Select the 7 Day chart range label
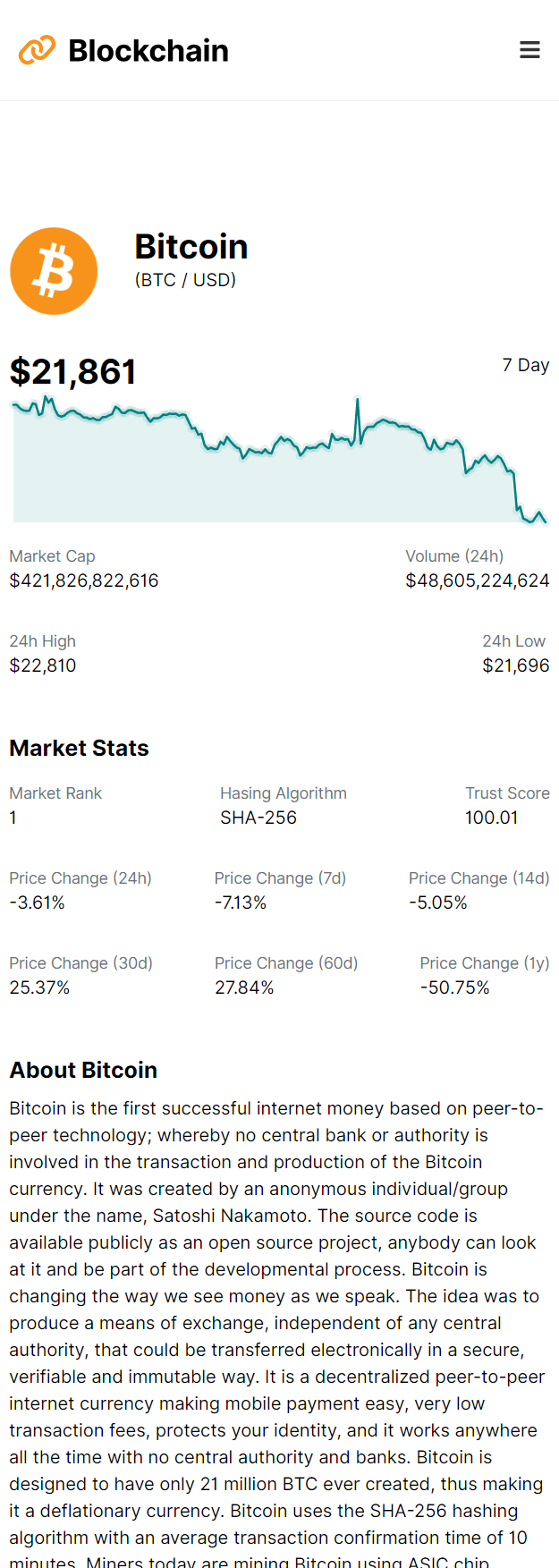 click(525, 365)
